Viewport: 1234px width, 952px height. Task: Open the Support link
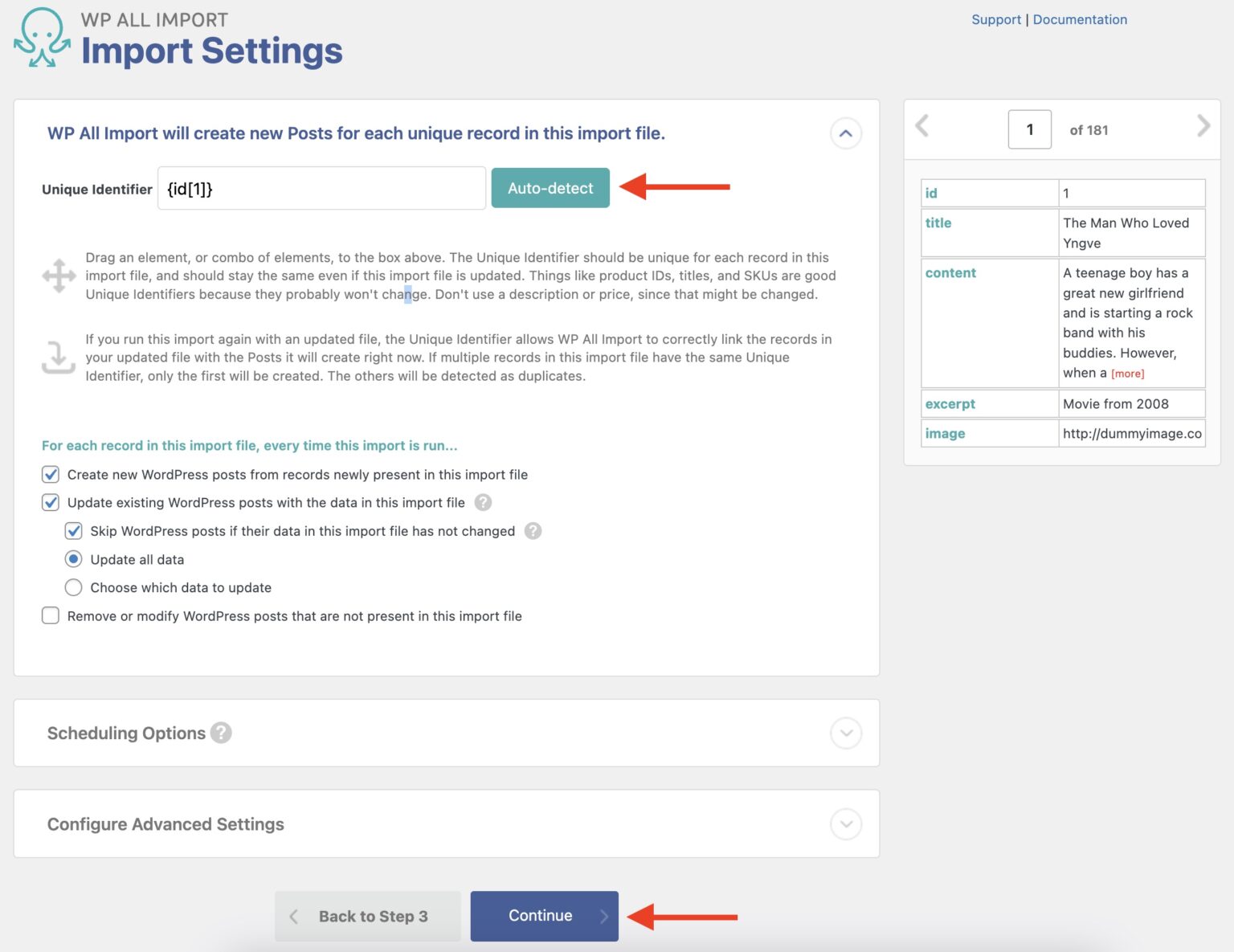tap(995, 19)
